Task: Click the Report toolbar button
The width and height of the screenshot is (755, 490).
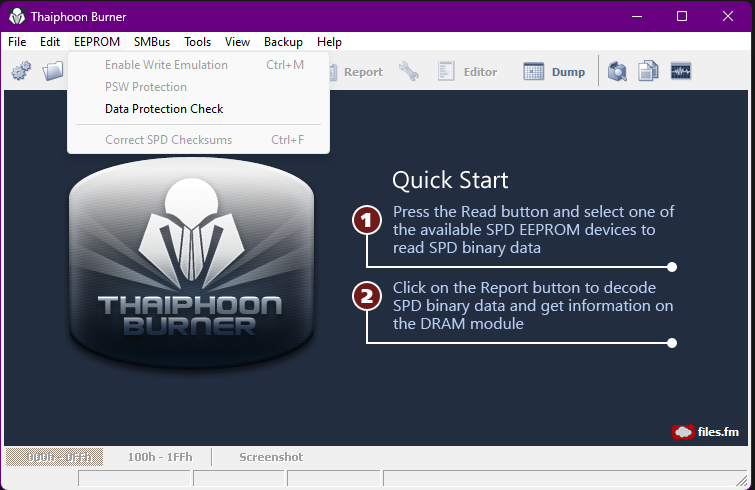Action: [357, 72]
